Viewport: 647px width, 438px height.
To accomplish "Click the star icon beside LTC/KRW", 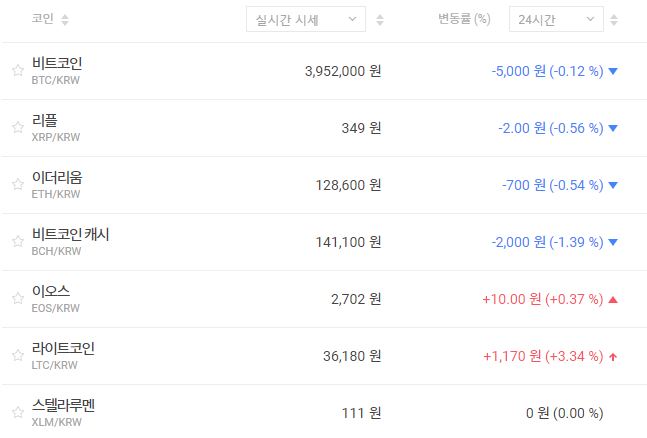I will pos(17,356).
